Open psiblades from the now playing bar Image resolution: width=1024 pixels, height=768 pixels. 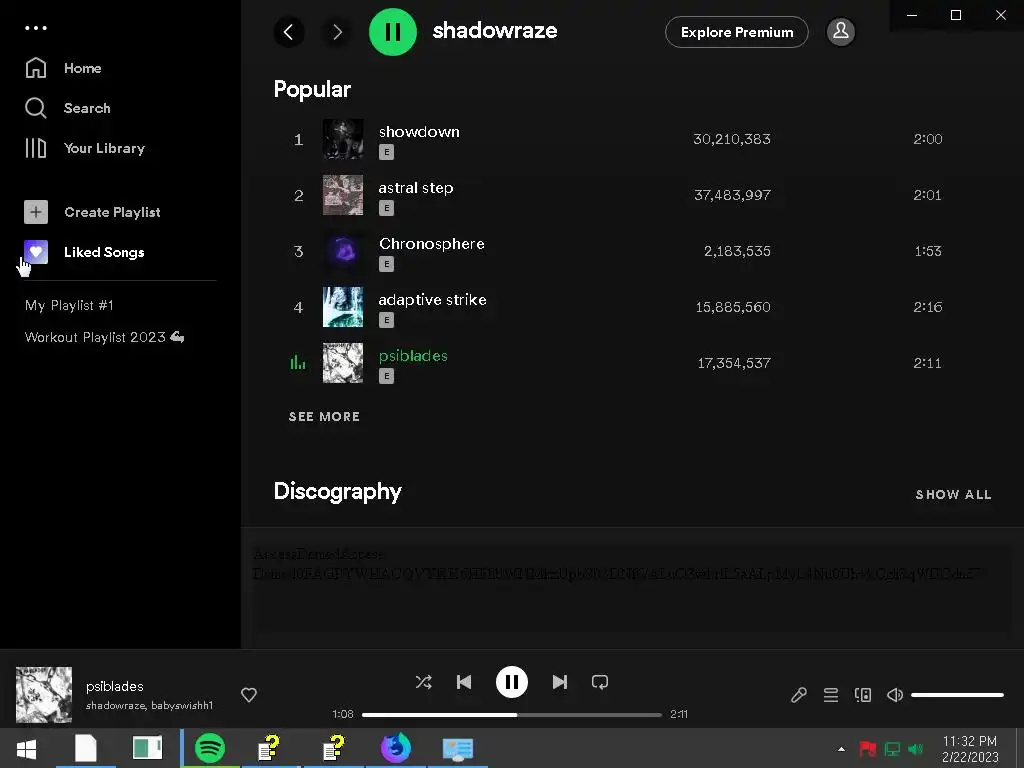pyautogui.click(x=114, y=686)
